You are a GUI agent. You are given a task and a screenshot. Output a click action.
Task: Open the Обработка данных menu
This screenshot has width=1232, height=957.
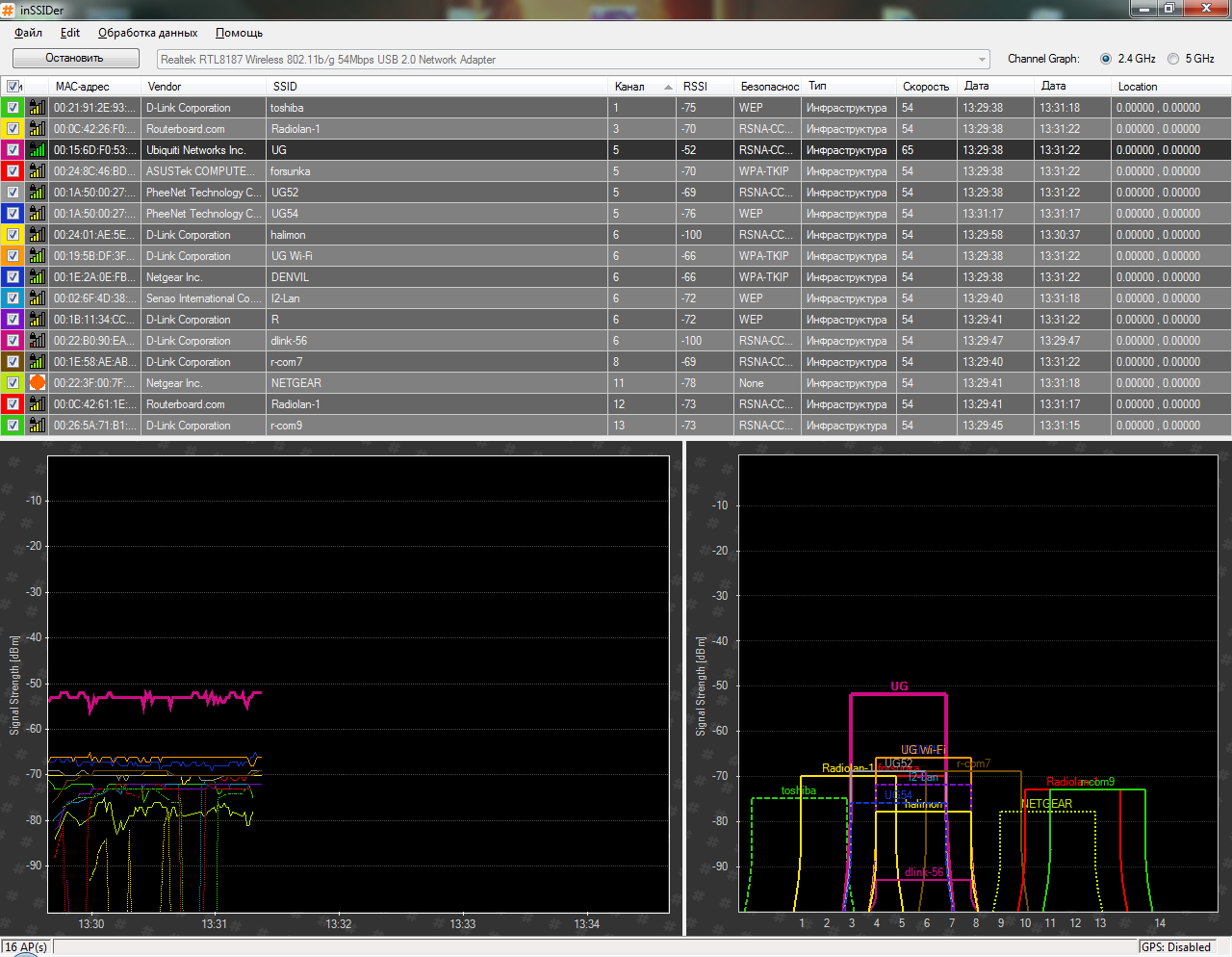coord(147,33)
